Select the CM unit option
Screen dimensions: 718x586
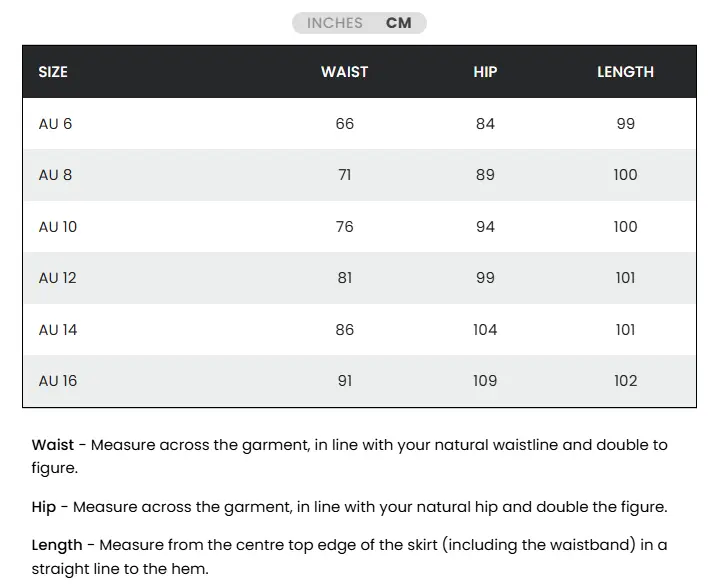pos(398,23)
